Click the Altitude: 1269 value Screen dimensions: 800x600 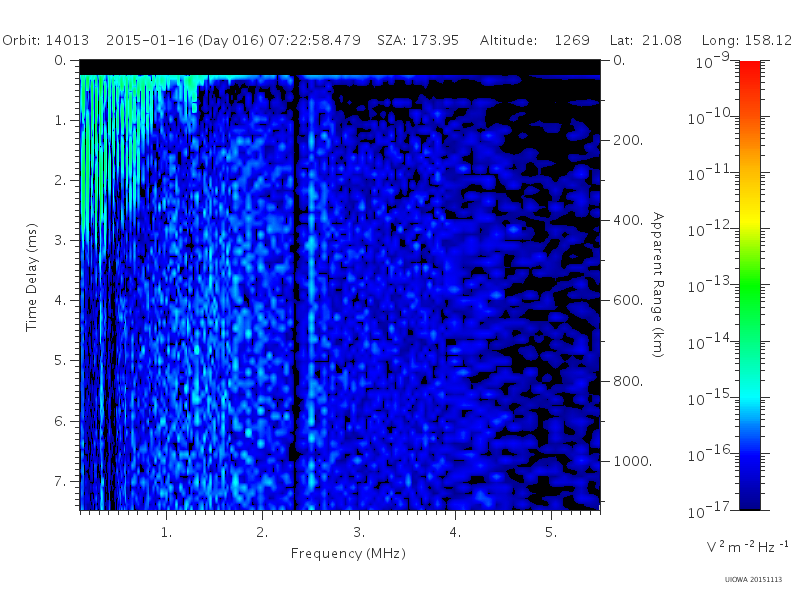click(535, 40)
